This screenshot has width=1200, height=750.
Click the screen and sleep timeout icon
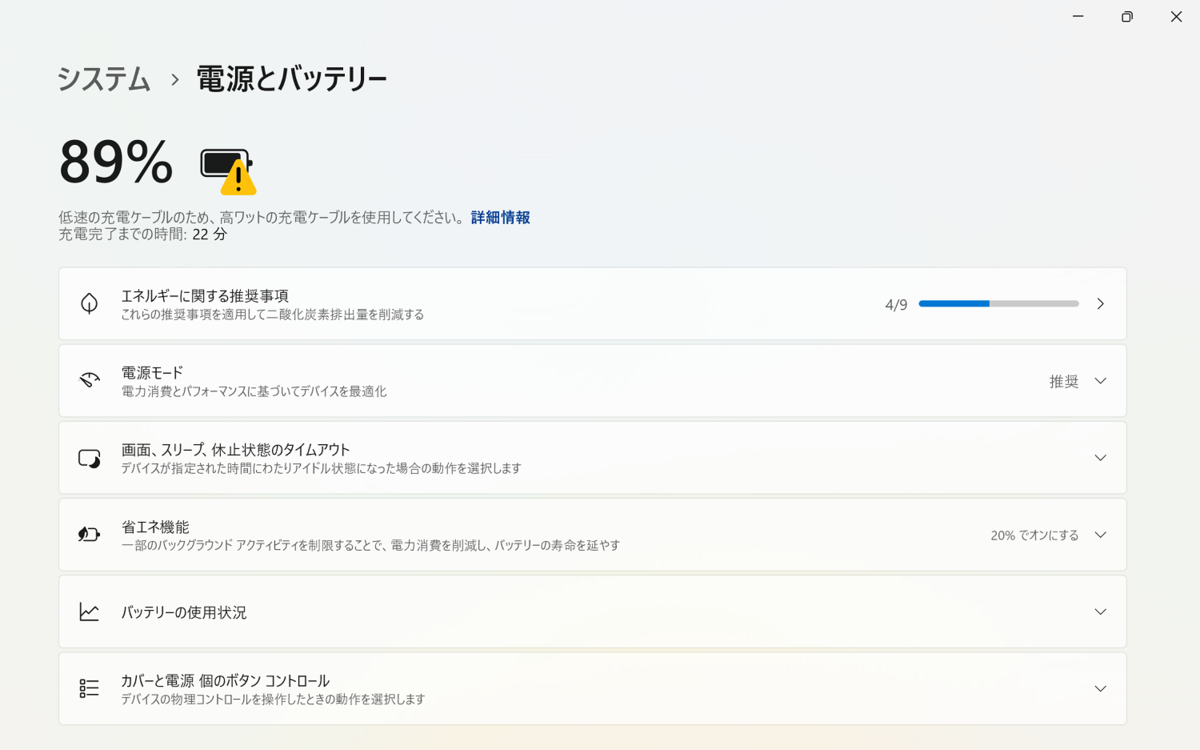click(x=88, y=457)
